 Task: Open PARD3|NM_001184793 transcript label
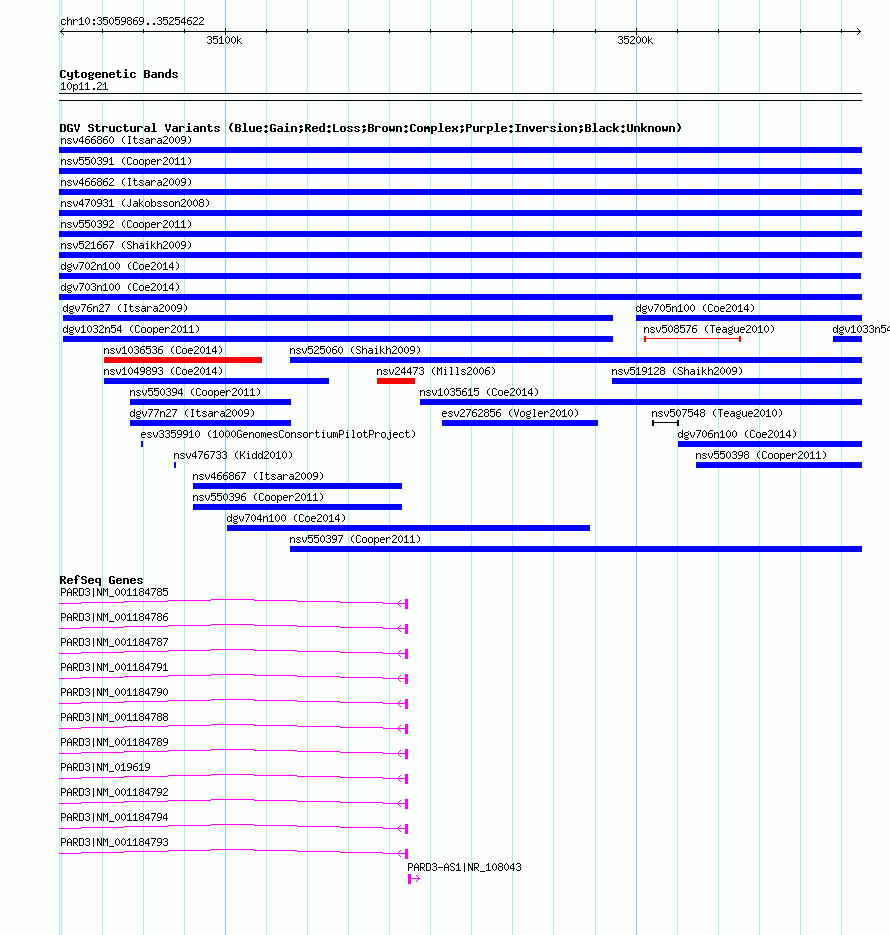[114, 843]
